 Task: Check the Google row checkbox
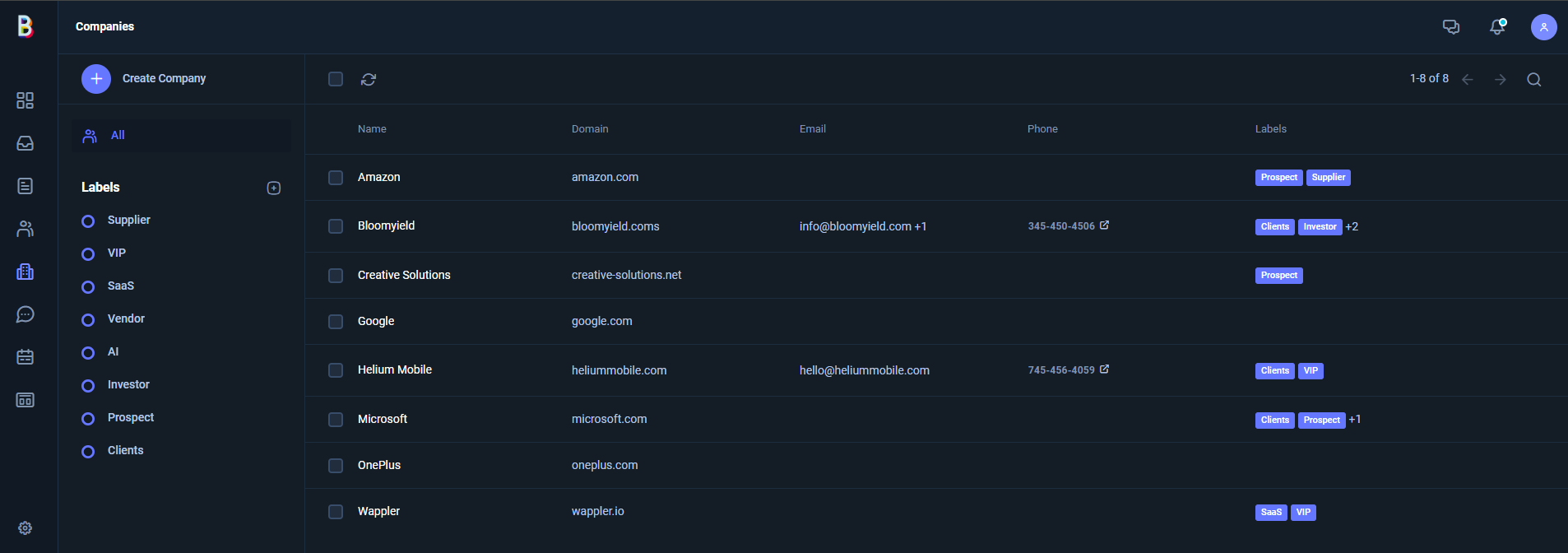336,322
